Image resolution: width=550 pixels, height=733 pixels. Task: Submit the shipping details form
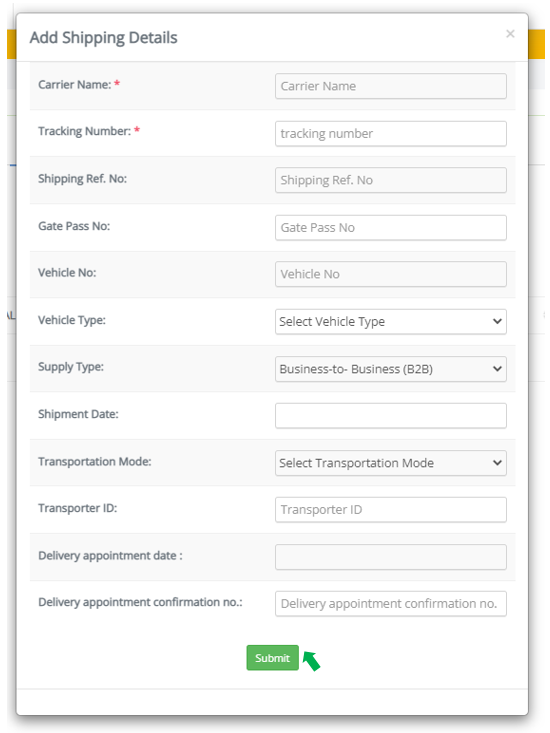[272, 658]
